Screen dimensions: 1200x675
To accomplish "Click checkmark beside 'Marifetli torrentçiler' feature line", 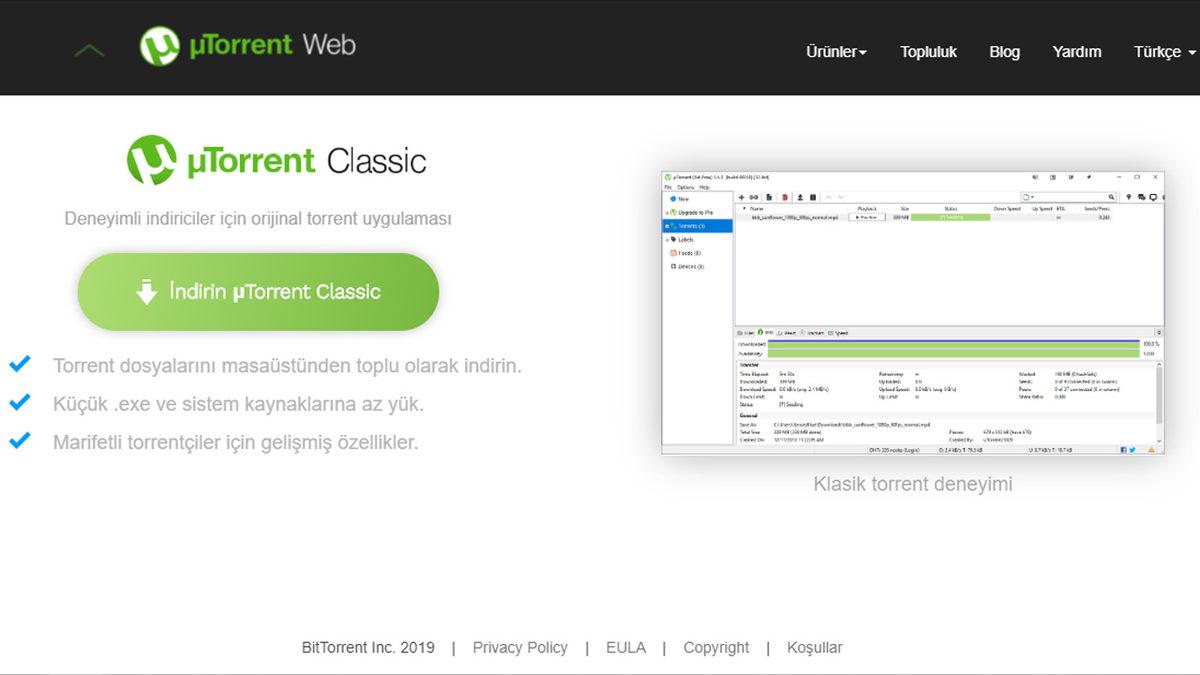I will click(x=19, y=441).
